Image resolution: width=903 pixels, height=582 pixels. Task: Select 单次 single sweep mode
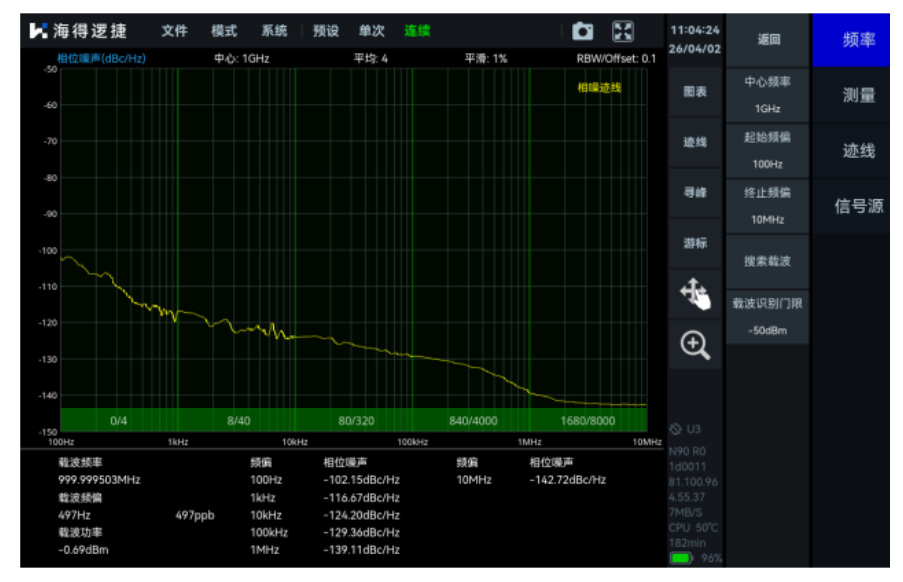coord(372,31)
